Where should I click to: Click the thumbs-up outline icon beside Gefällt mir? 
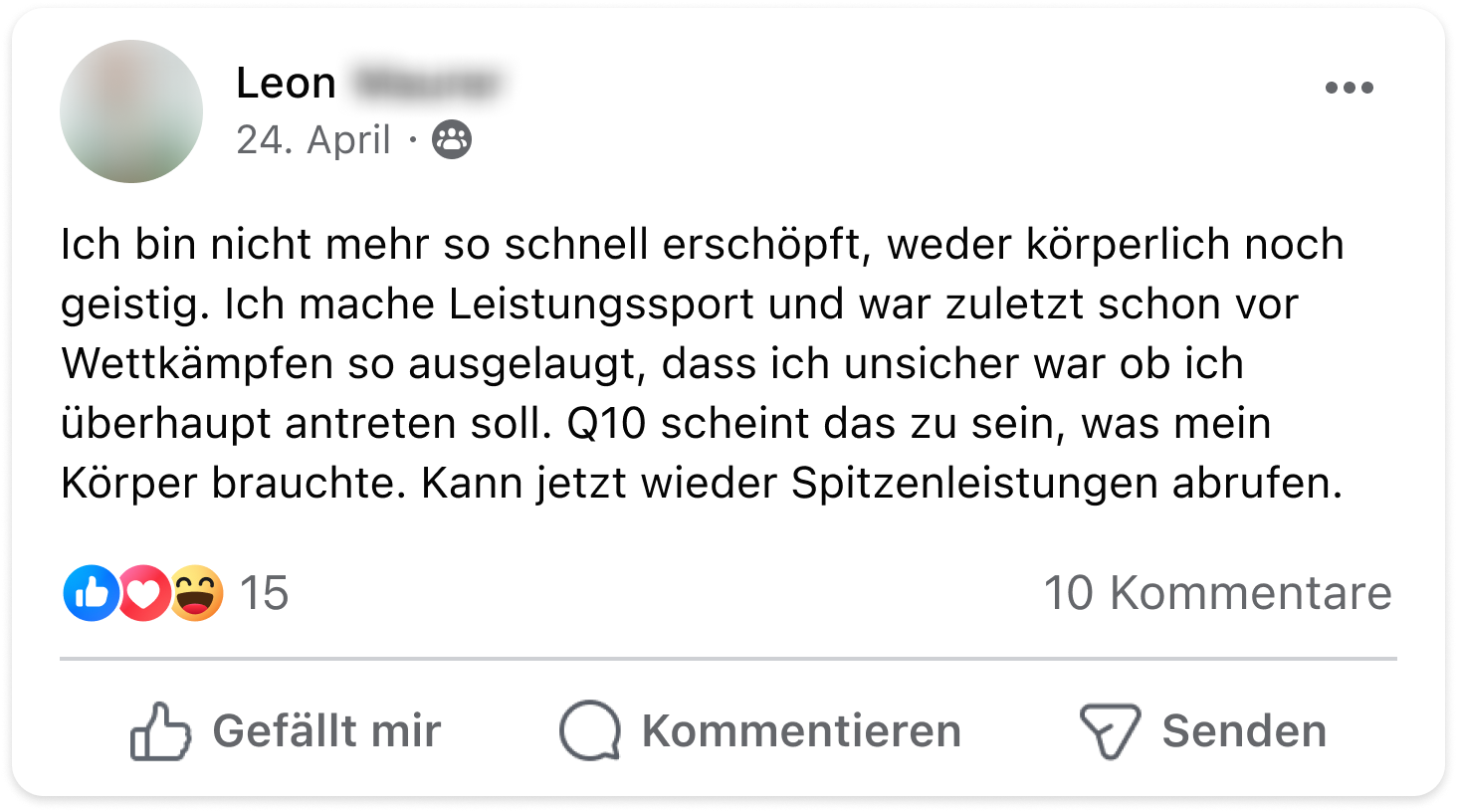click(160, 731)
